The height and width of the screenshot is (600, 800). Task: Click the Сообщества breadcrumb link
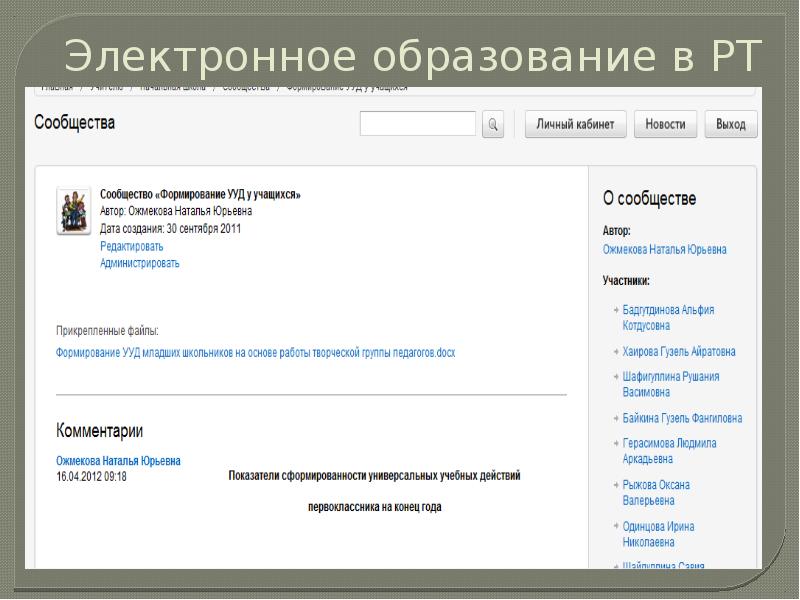pos(245,89)
